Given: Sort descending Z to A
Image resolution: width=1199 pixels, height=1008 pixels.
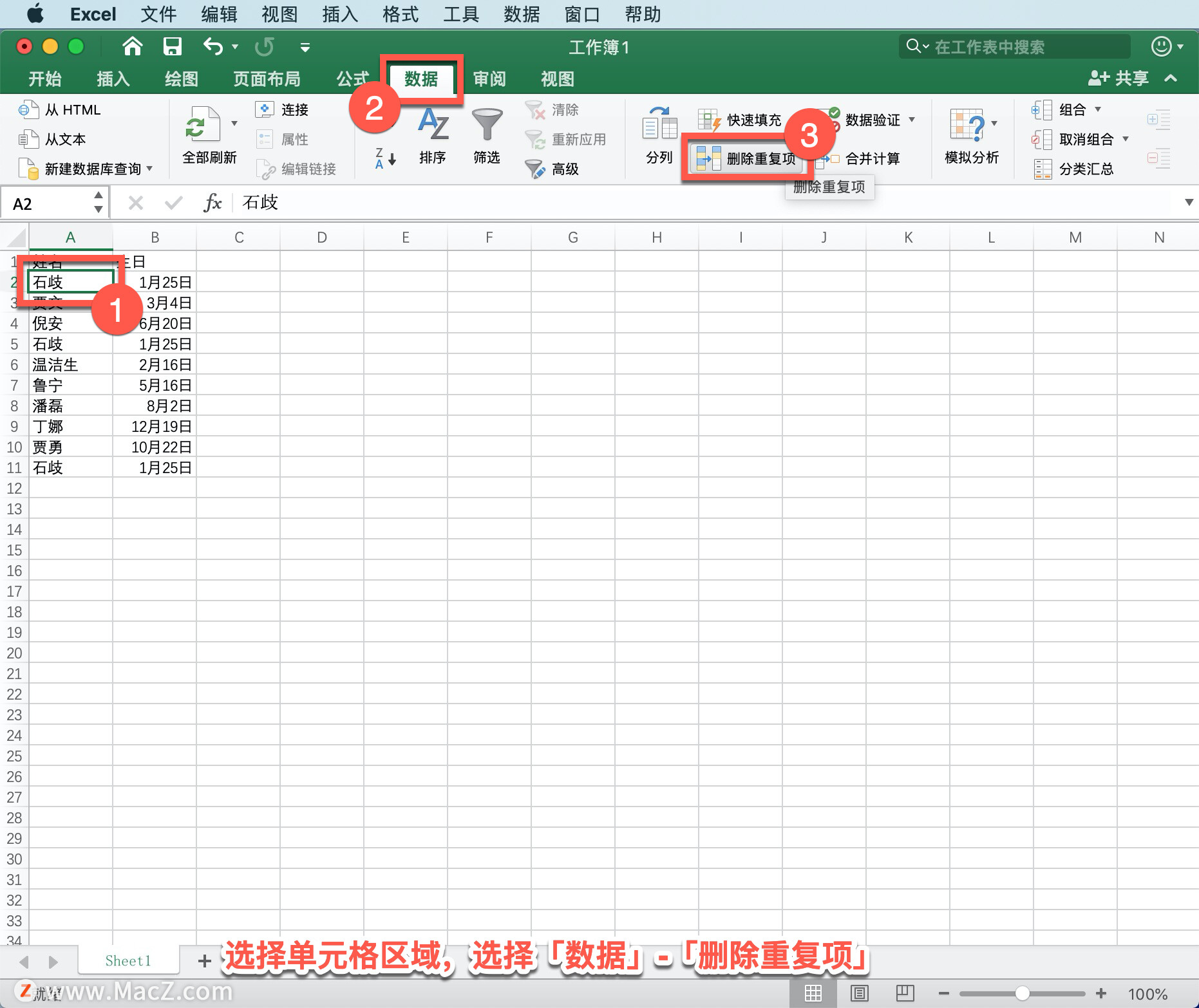Looking at the screenshot, I should pos(385,158).
